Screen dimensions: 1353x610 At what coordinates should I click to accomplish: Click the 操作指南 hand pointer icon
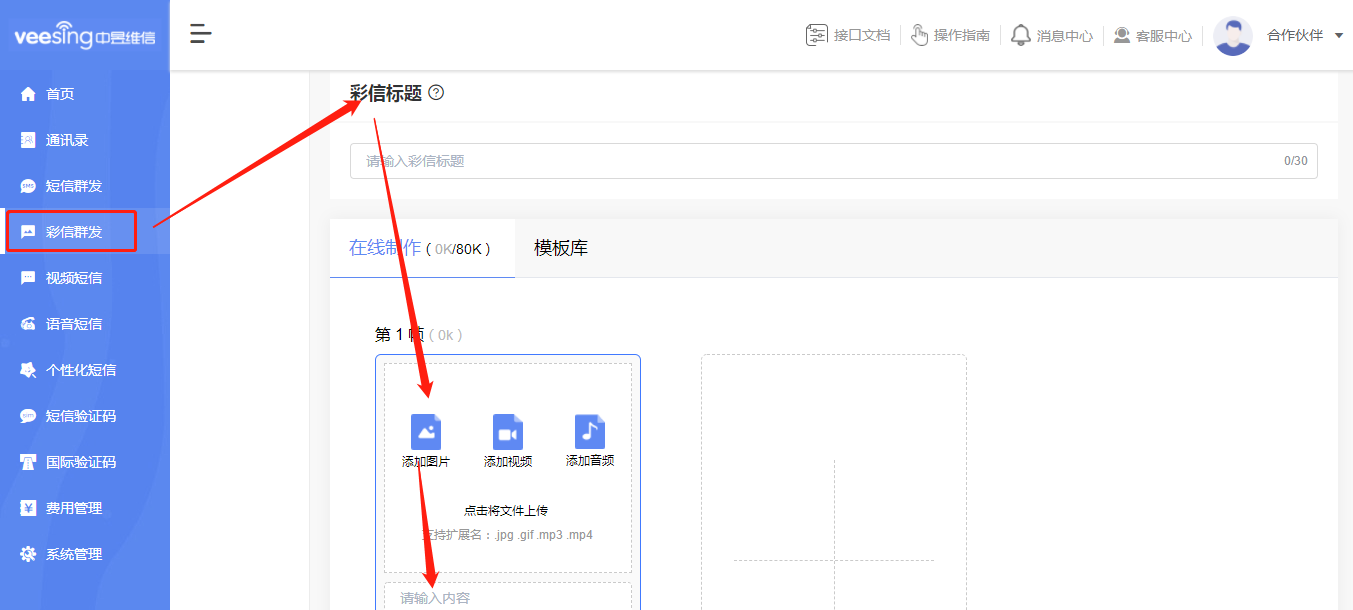click(x=919, y=34)
